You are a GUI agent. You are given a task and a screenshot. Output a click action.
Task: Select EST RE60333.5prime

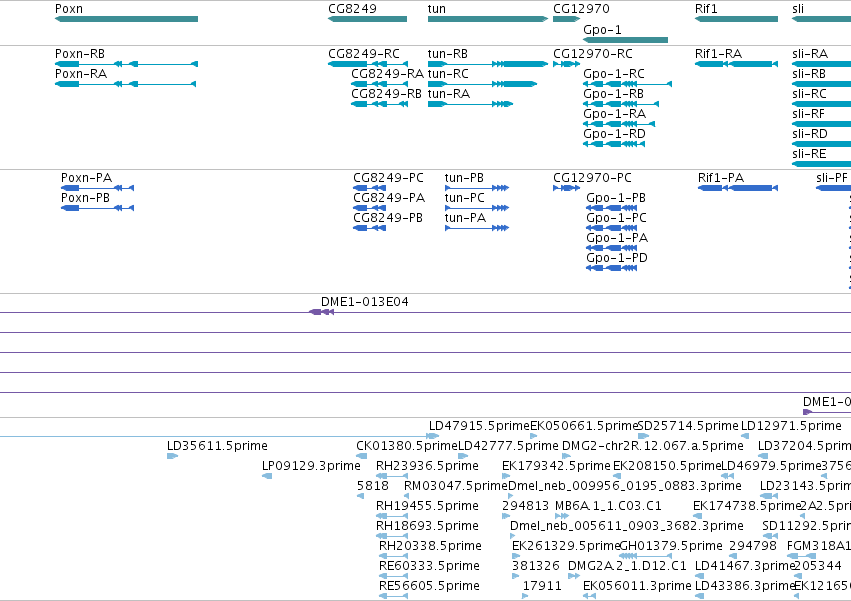click(x=429, y=566)
